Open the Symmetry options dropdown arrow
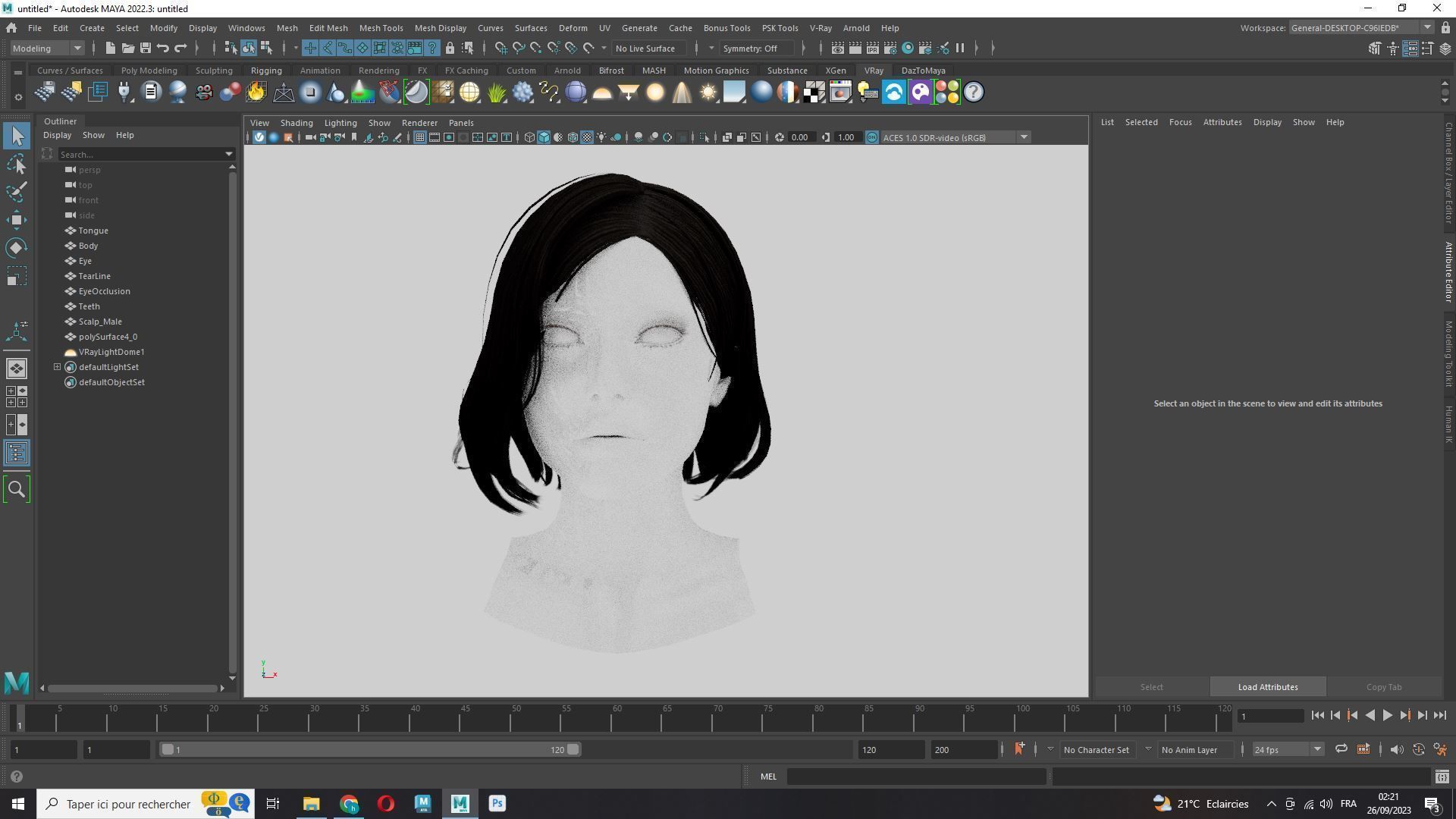The image size is (1456, 819). pos(711,48)
